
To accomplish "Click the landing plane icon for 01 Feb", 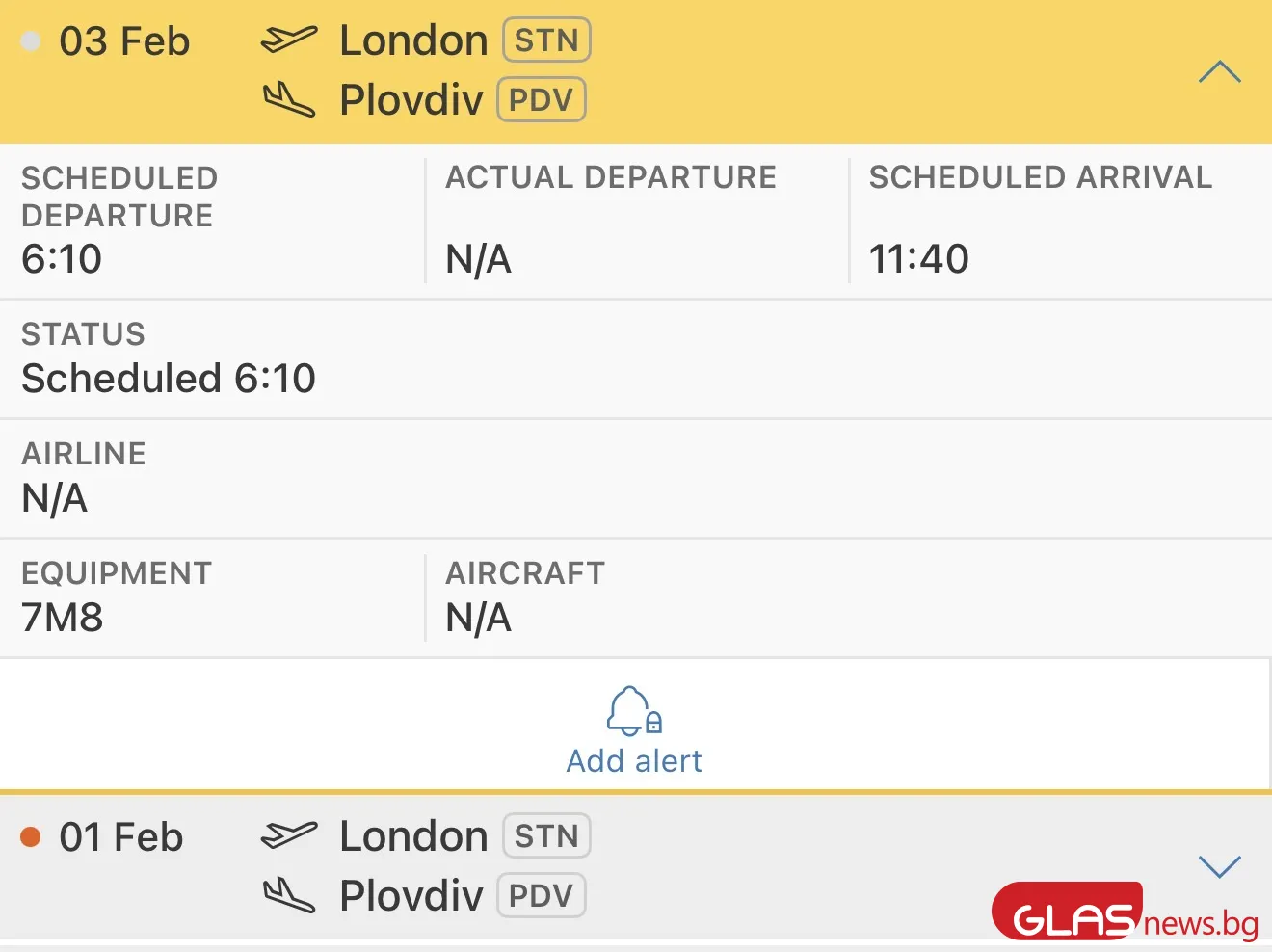I will tap(288, 895).
